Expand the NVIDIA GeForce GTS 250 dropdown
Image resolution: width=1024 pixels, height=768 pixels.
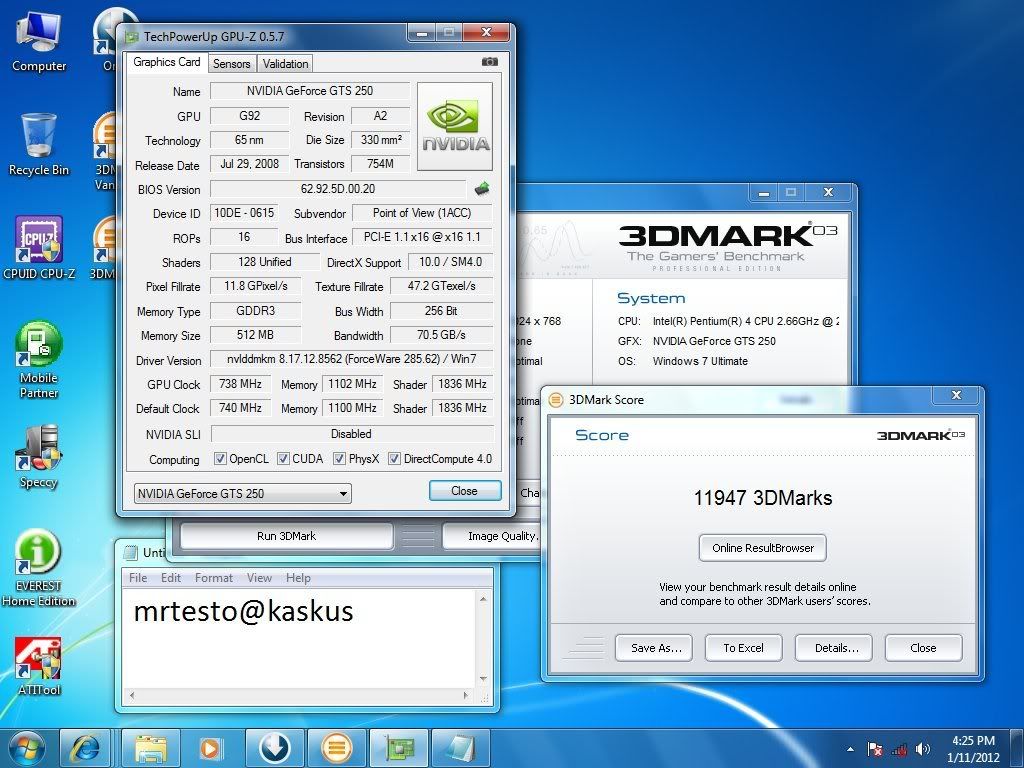[x=242, y=494]
